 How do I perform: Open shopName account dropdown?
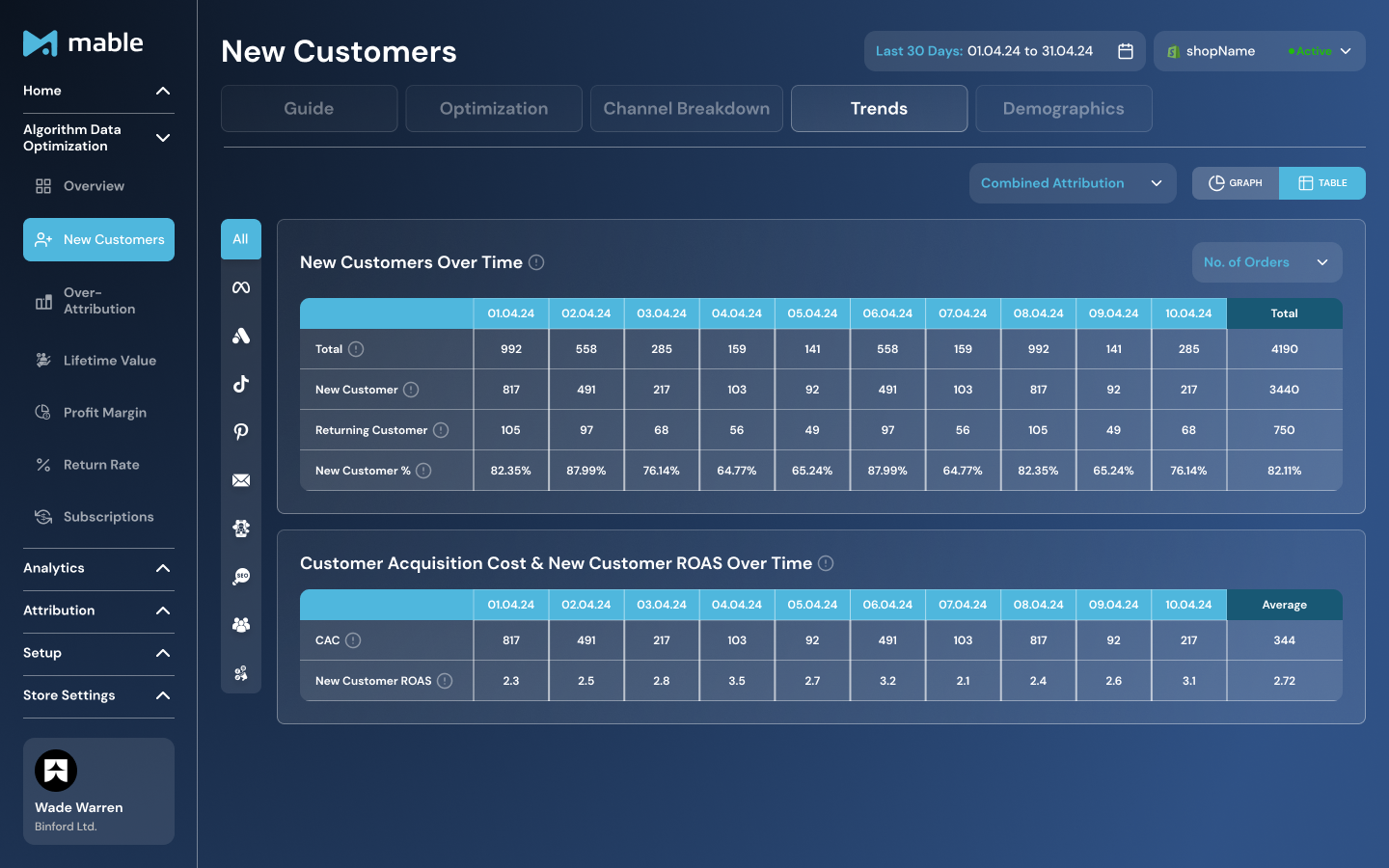(1260, 51)
